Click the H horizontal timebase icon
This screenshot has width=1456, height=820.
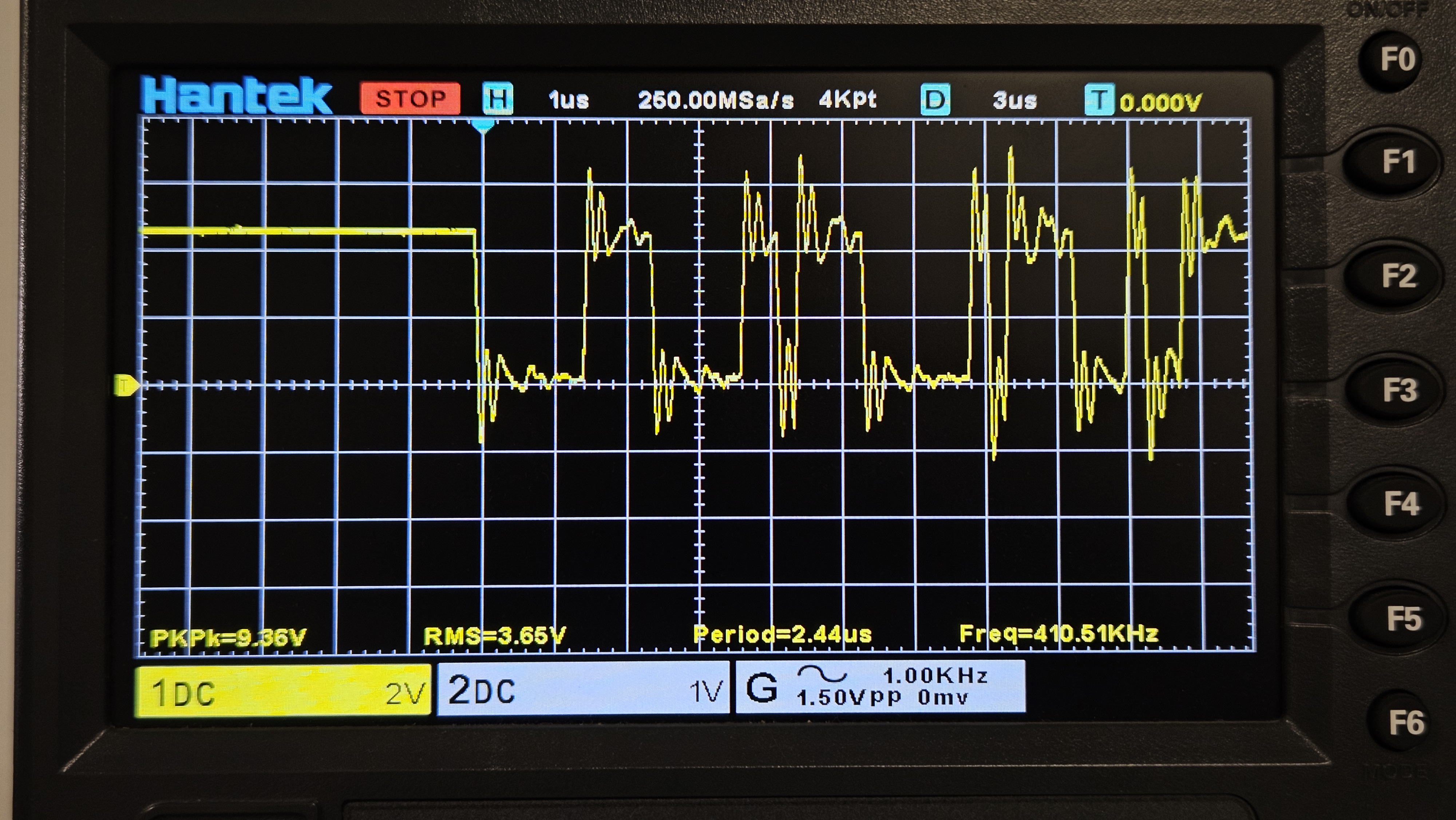pos(497,99)
